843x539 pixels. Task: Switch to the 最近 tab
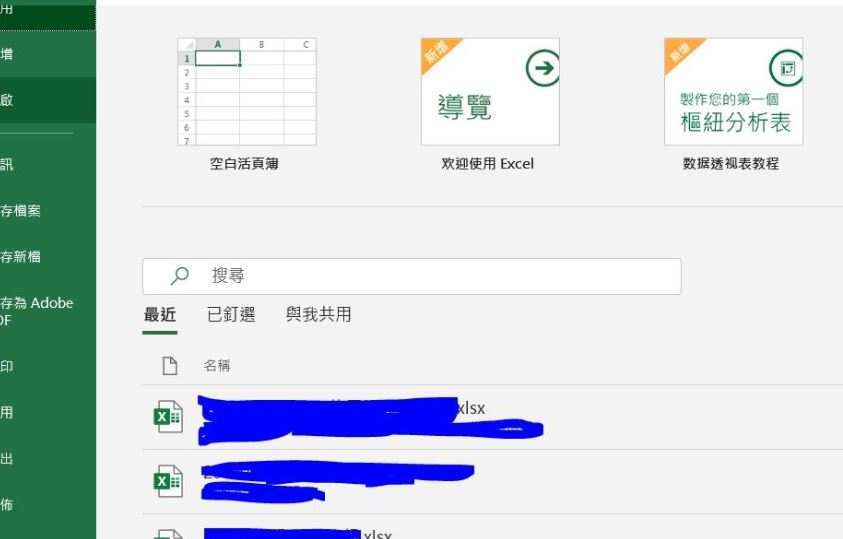160,314
